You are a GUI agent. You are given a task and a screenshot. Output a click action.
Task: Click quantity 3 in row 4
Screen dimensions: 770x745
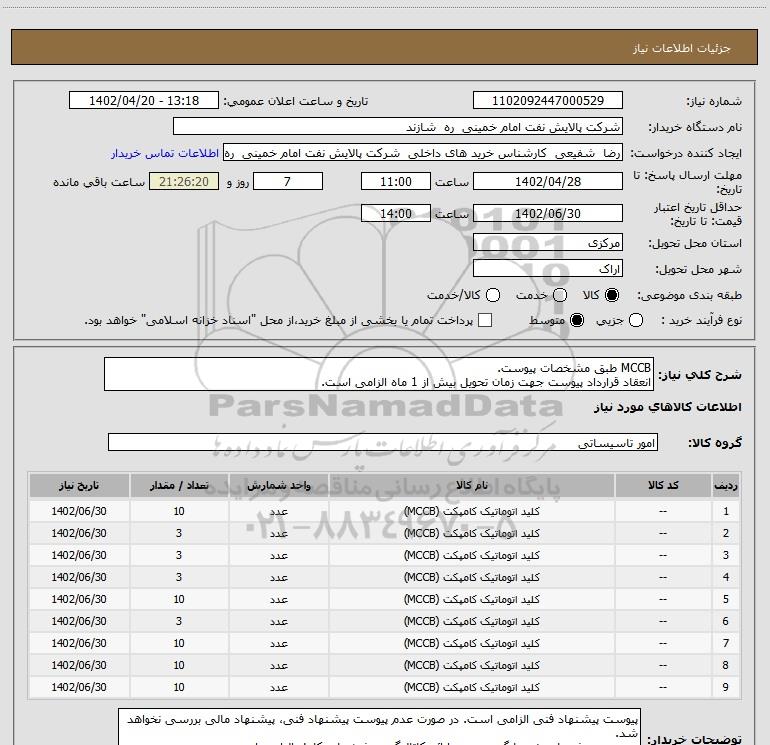click(179, 577)
